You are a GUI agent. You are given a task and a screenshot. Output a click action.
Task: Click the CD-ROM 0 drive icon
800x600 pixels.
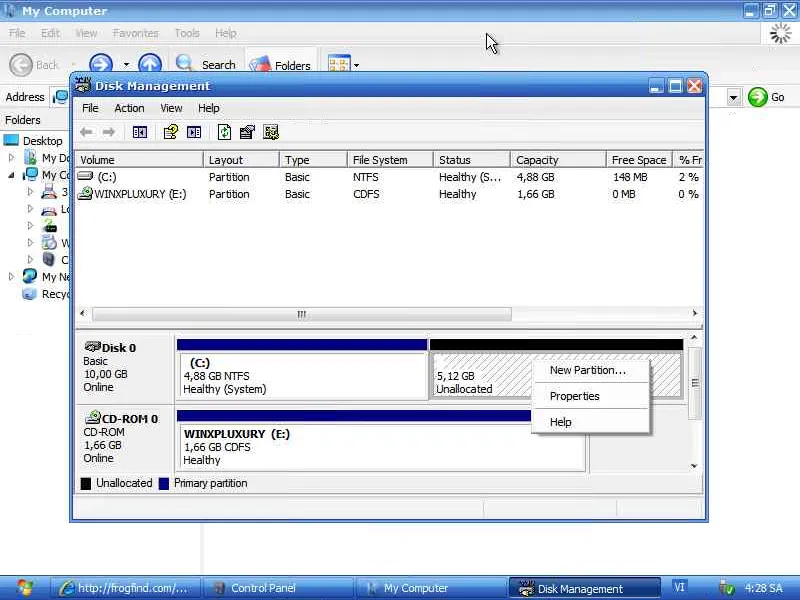(92, 418)
